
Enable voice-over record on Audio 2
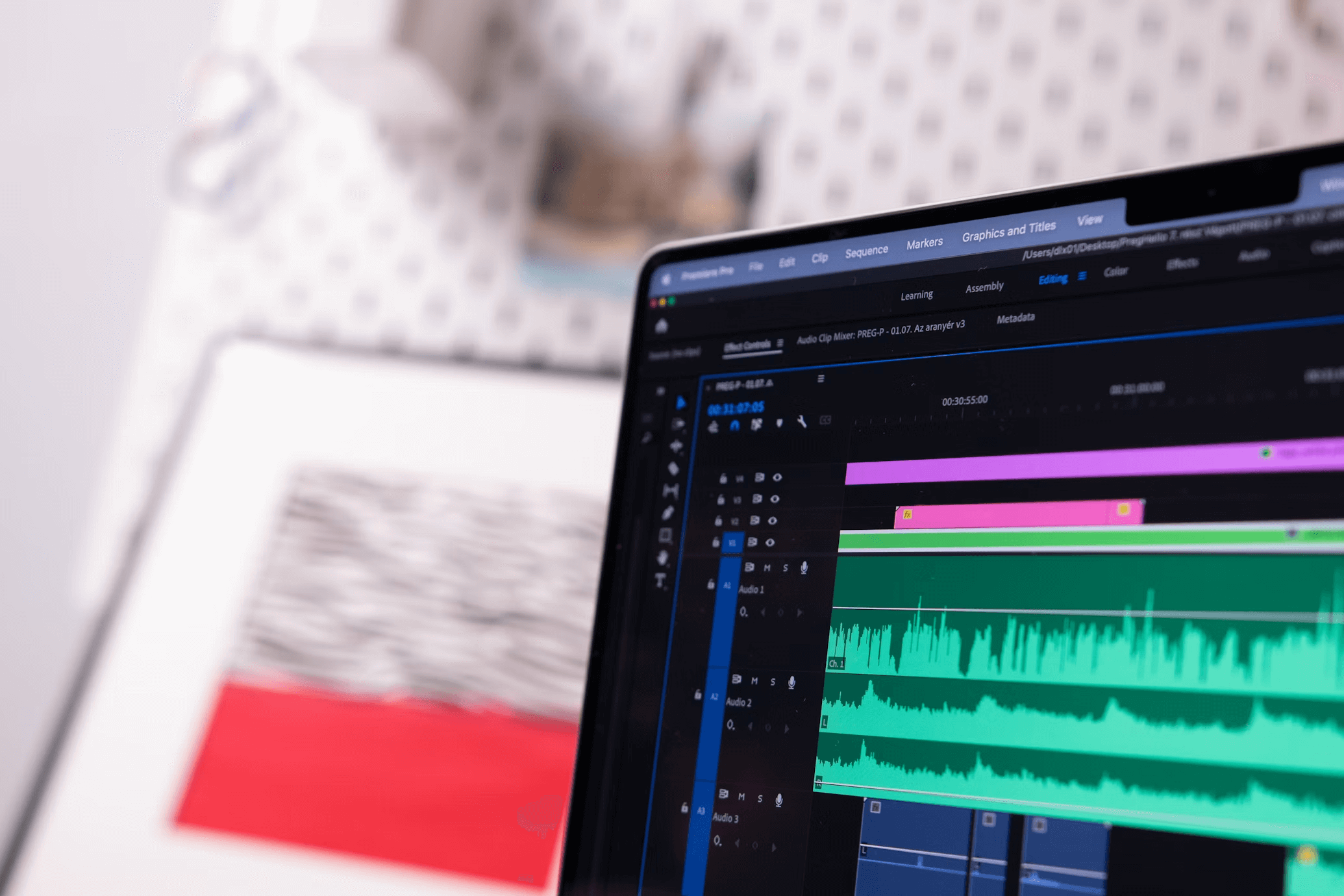coord(791,682)
